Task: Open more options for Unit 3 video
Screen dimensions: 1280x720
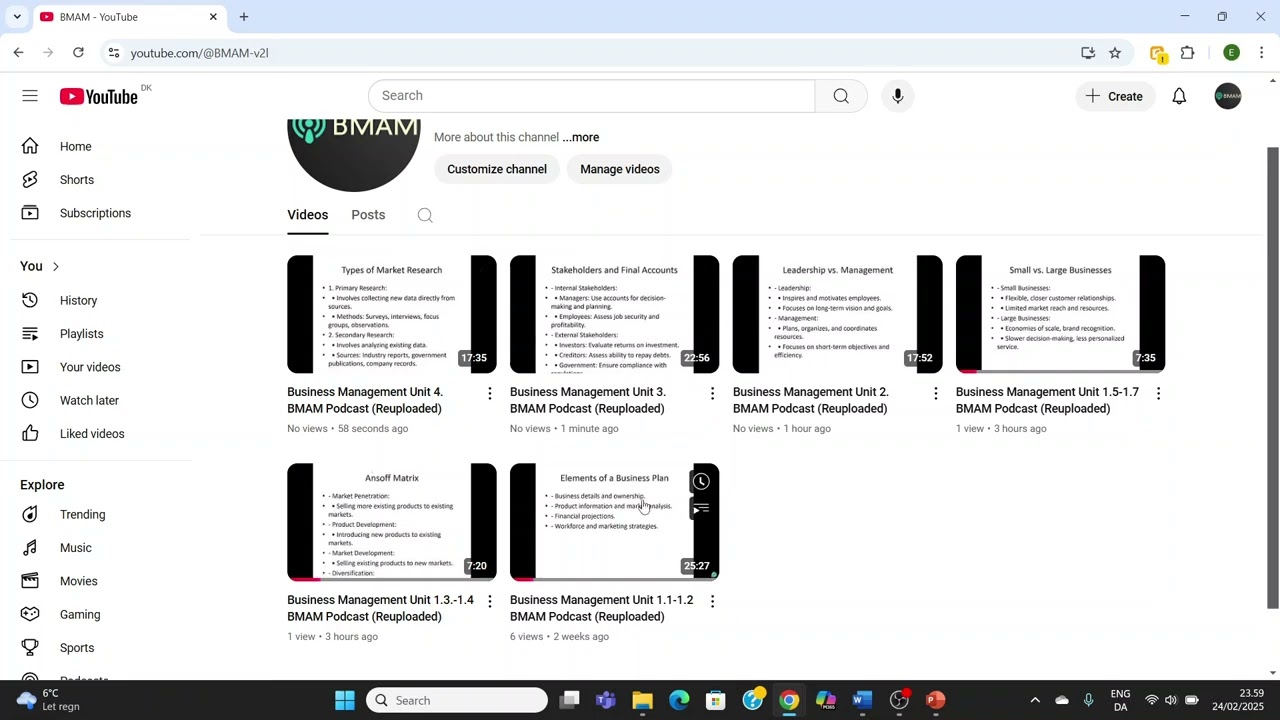Action: coord(712,394)
